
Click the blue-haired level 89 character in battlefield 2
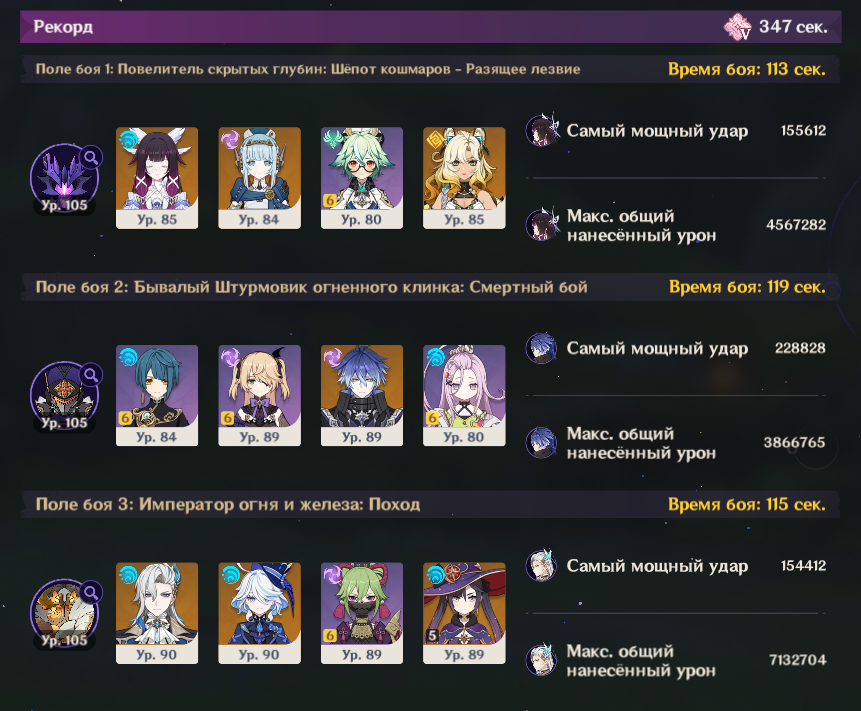[362, 395]
